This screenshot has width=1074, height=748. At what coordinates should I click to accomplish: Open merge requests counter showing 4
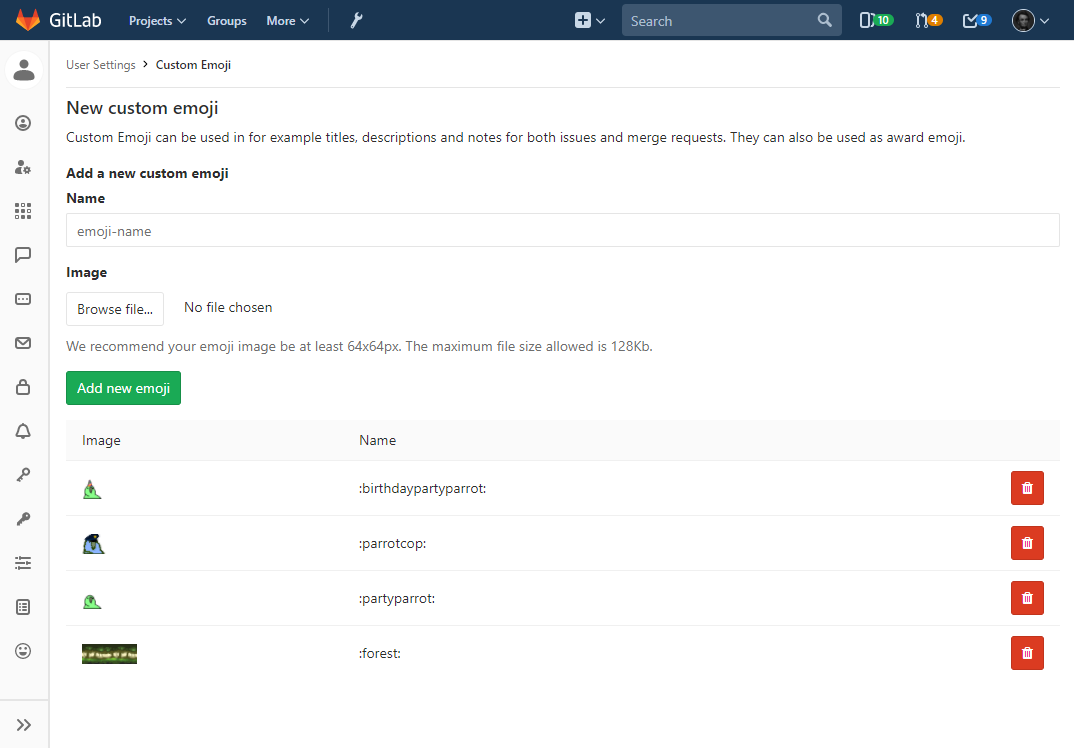pyautogui.click(x=928, y=21)
